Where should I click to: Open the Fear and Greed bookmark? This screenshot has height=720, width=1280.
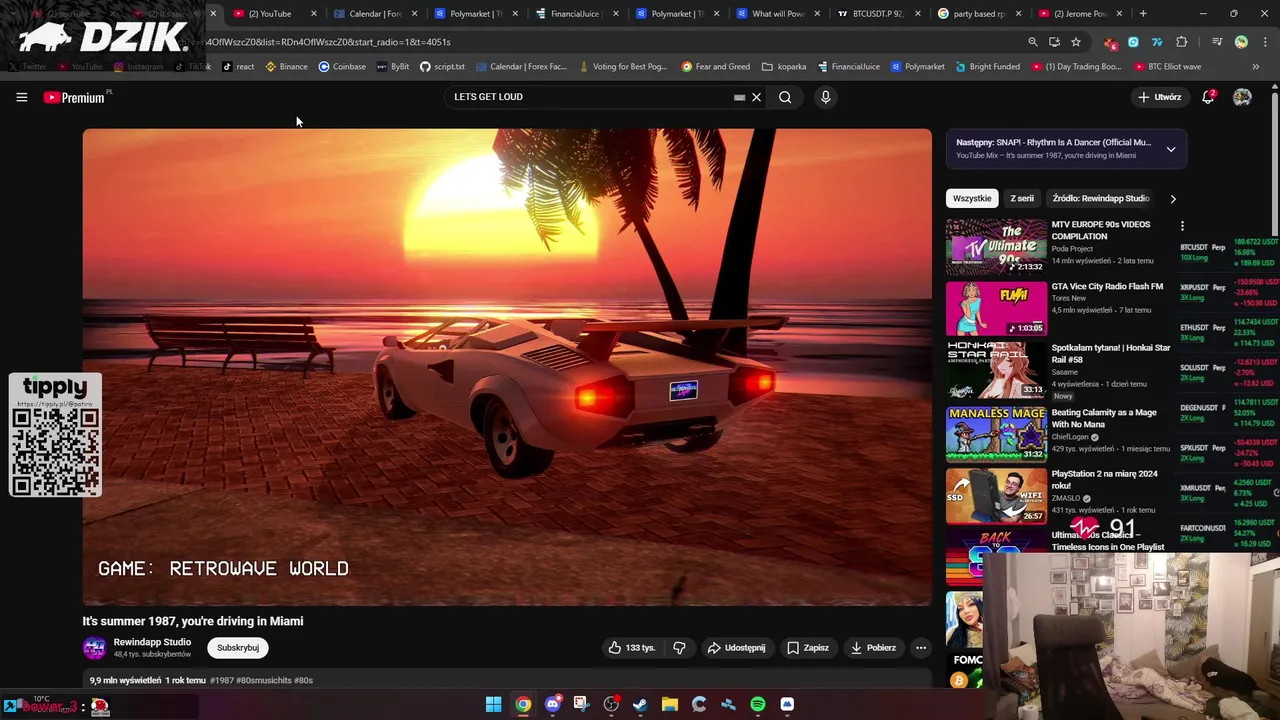pyautogui.click(x=716, y=66)
